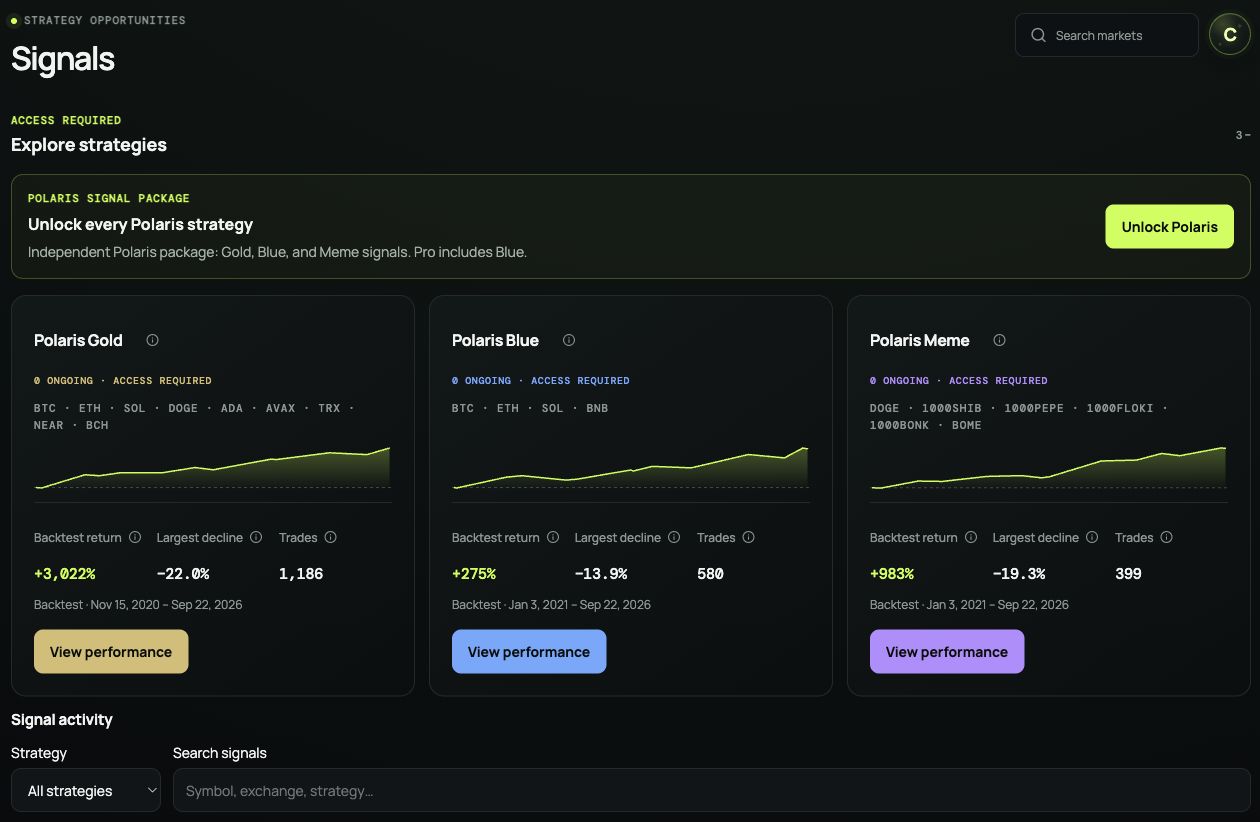Image resolution: width=1260 pixels, height=822 pixels.
Task: Click the -13.9% largest decline value
Action: 601,573
